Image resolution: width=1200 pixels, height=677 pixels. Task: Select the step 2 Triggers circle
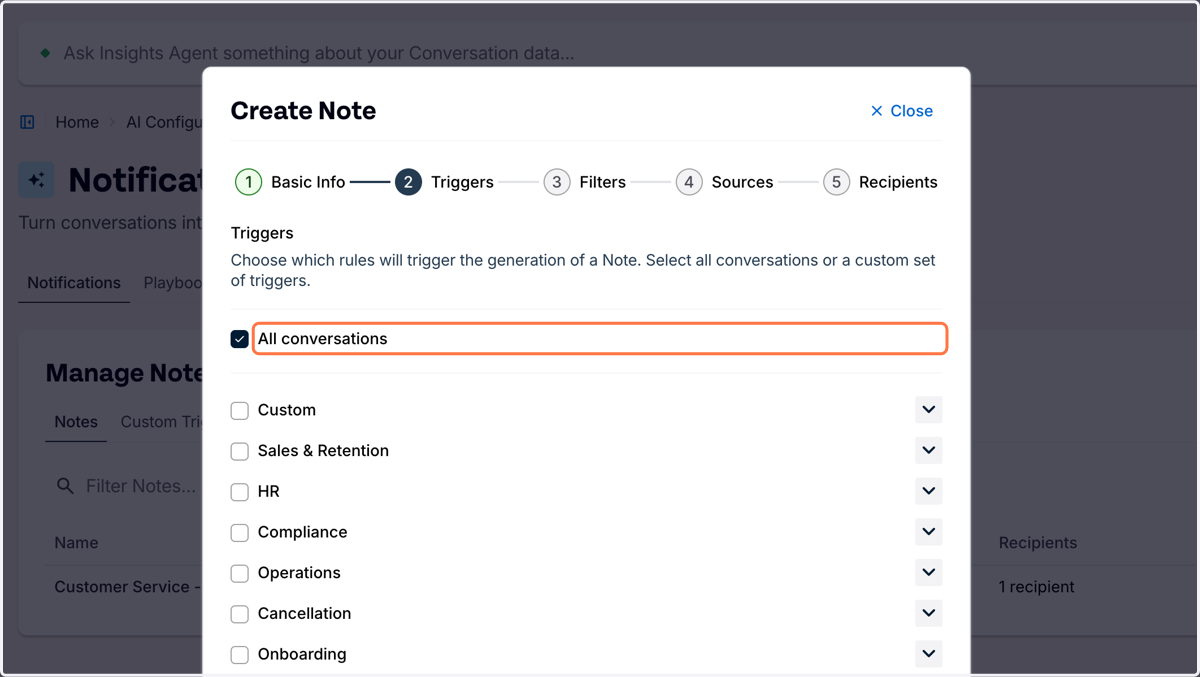[x=408, y=182]
